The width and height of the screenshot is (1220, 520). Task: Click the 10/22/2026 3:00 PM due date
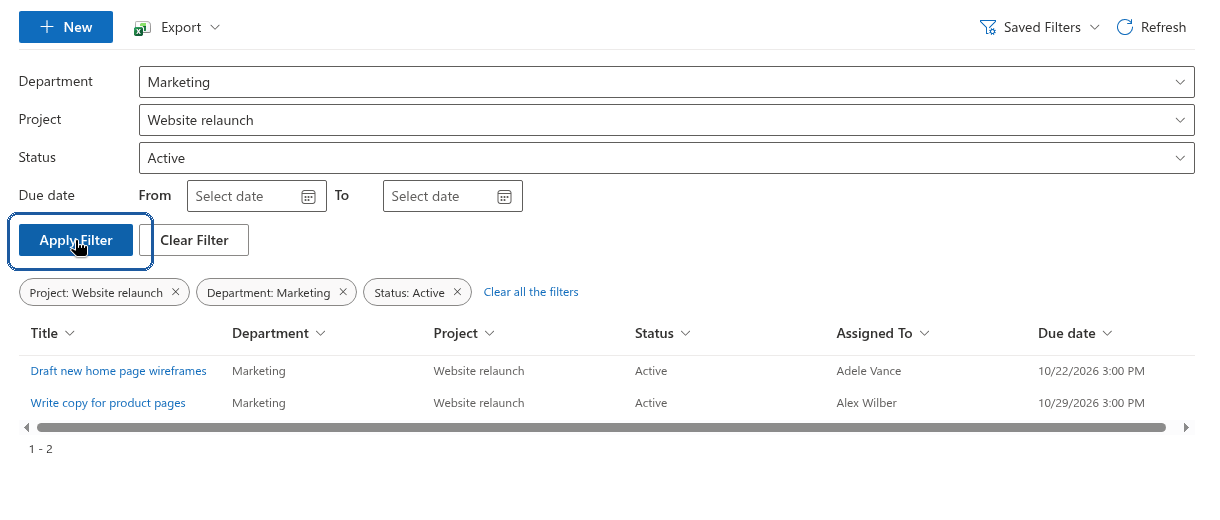(1091, 371)
